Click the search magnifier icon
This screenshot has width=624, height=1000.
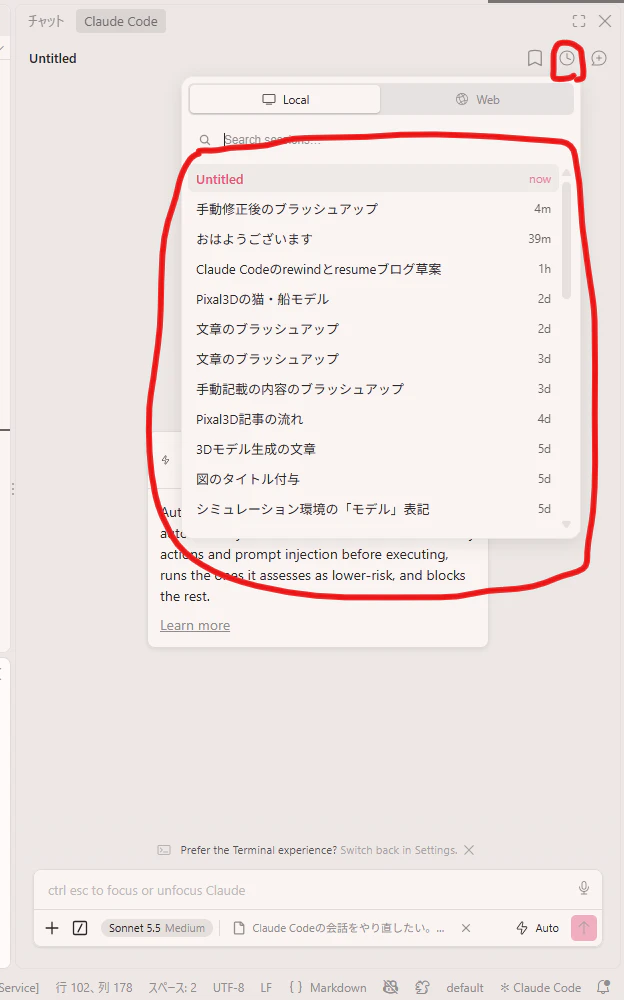(x=205, y=140)
